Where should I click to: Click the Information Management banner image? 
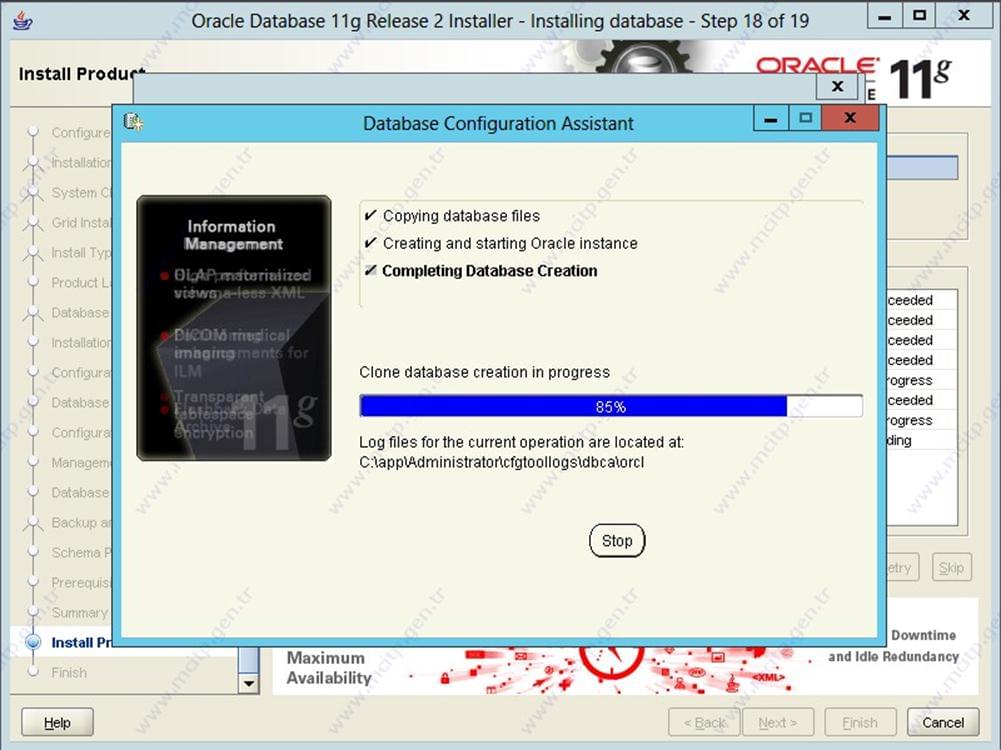coord(234,328)
